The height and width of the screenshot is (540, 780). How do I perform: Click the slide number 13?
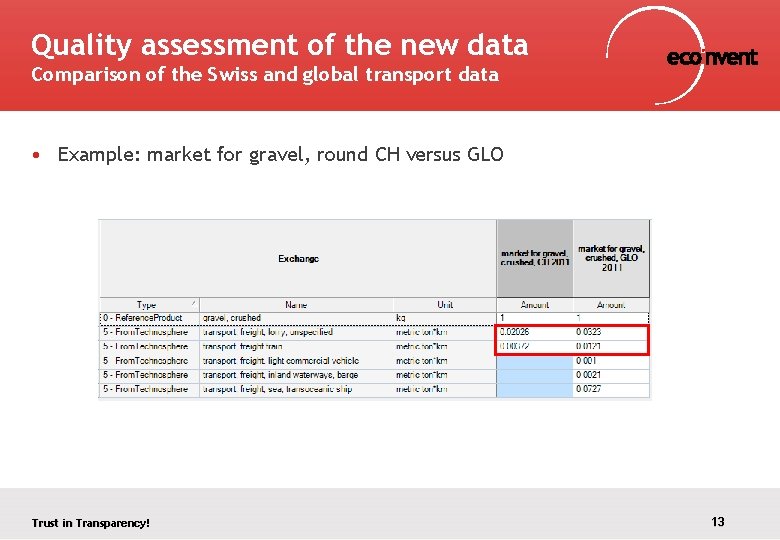pos(717,522)
